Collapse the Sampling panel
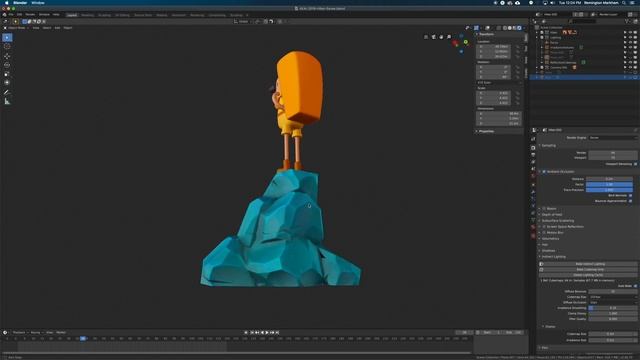This screenshot has height=360, width=640. pos(549,145)
